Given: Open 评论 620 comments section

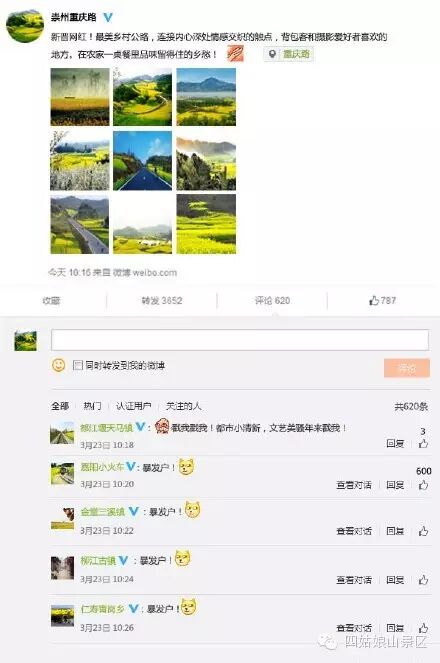Looking at the screenshot, I should [x=272, y=300].
